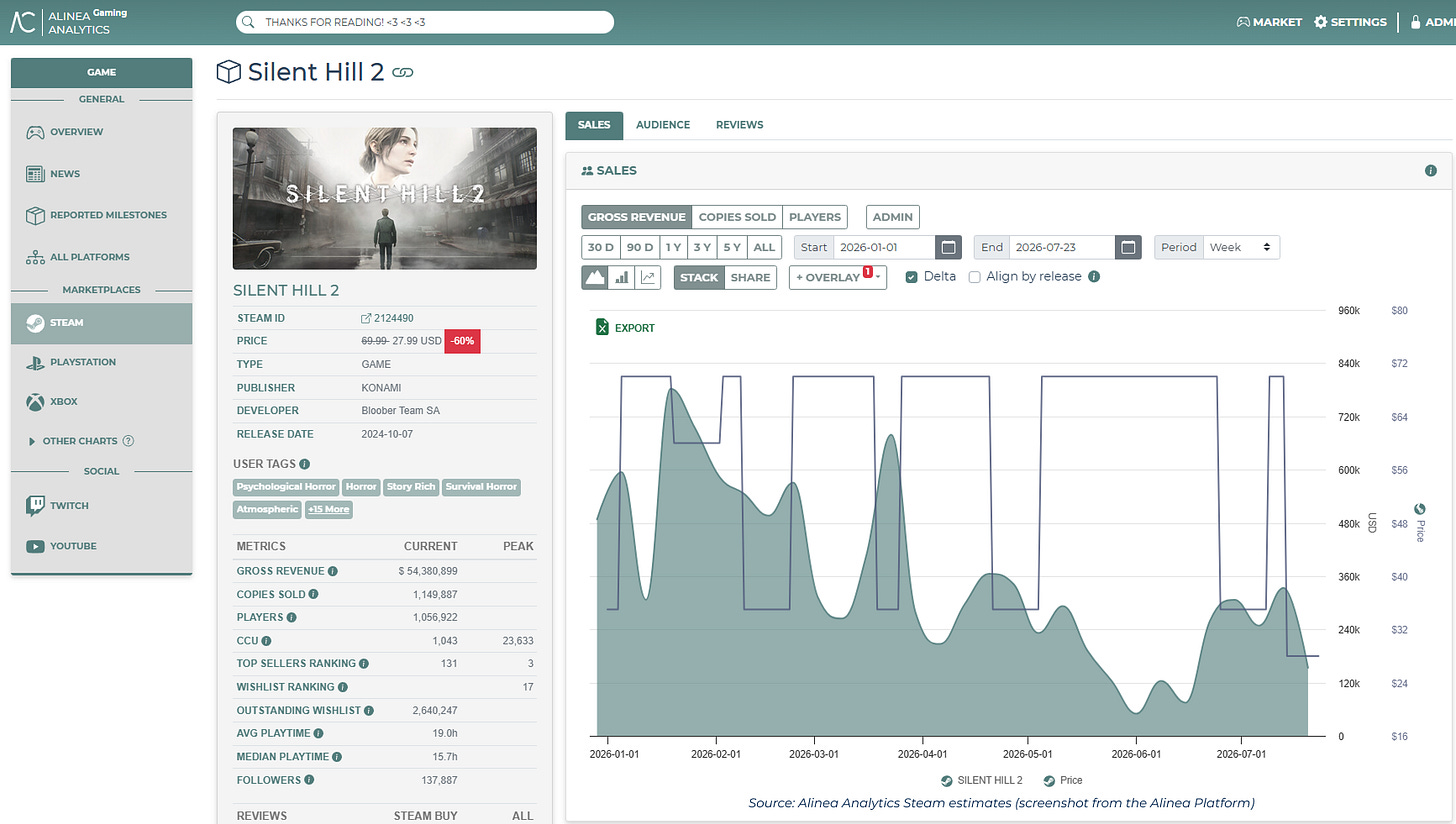
Task: Open Overview in the sidebar
Action: tap(102, 132)
